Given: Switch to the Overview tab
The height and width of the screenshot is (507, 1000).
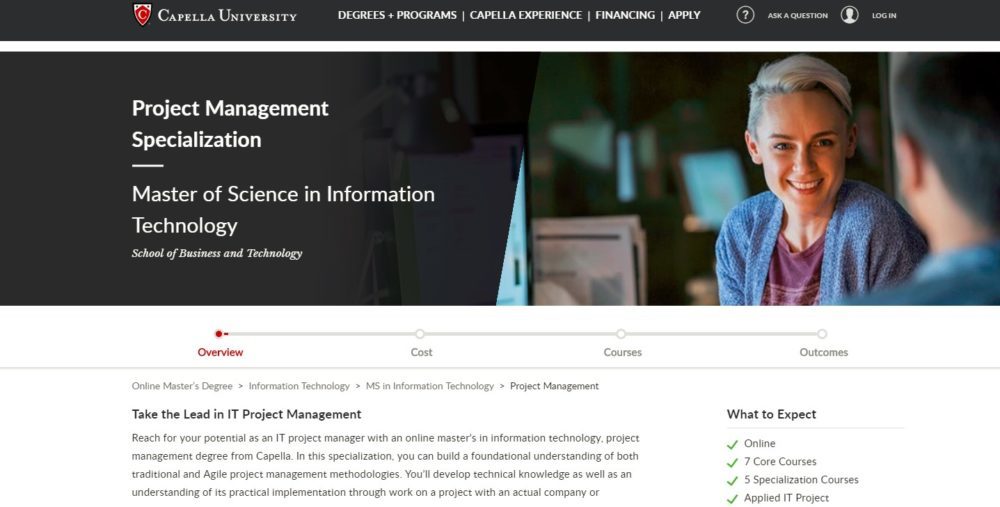Looking at the screenshot, I should (x=220, y=352).
